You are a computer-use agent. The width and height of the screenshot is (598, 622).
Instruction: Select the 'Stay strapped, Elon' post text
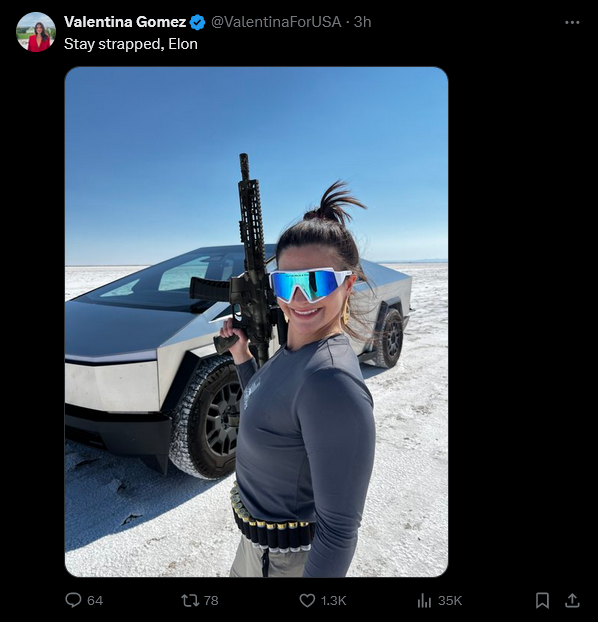pos(131,44)
